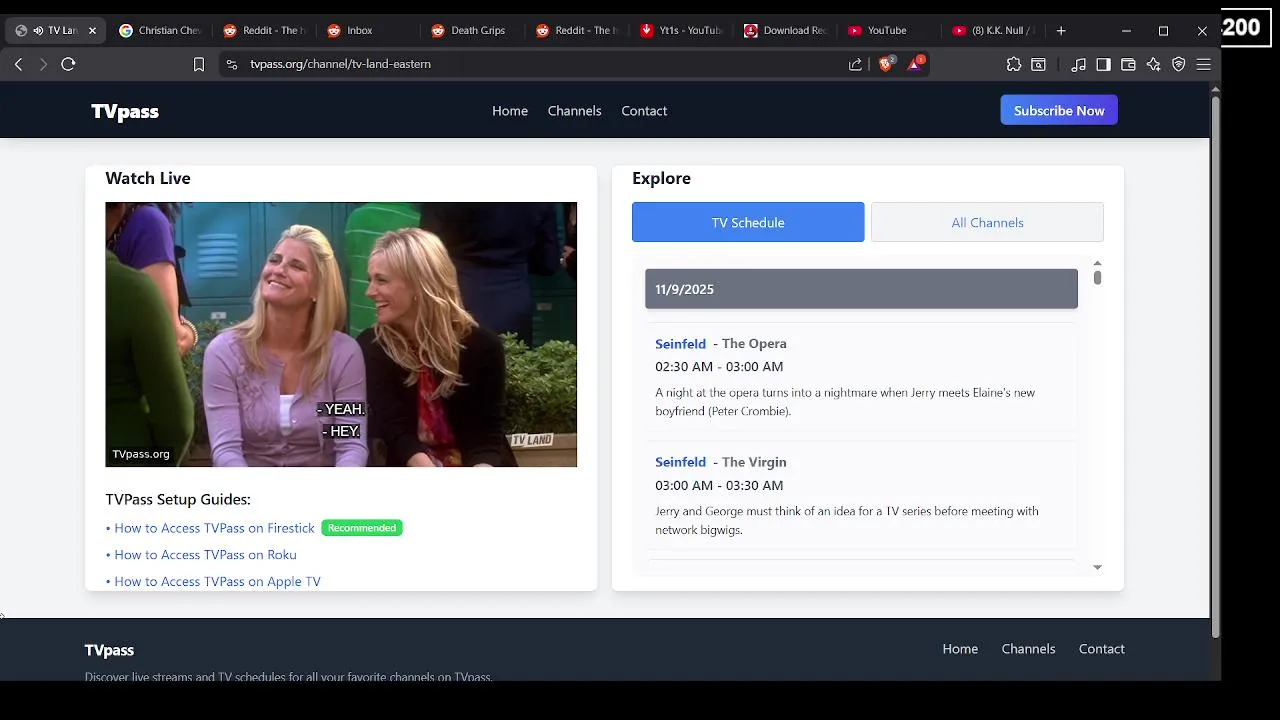Click the Explore heading
Image resolution: width=1280 pixels, height=720 pixels.
pyautogui.click(x=661, y=178)
